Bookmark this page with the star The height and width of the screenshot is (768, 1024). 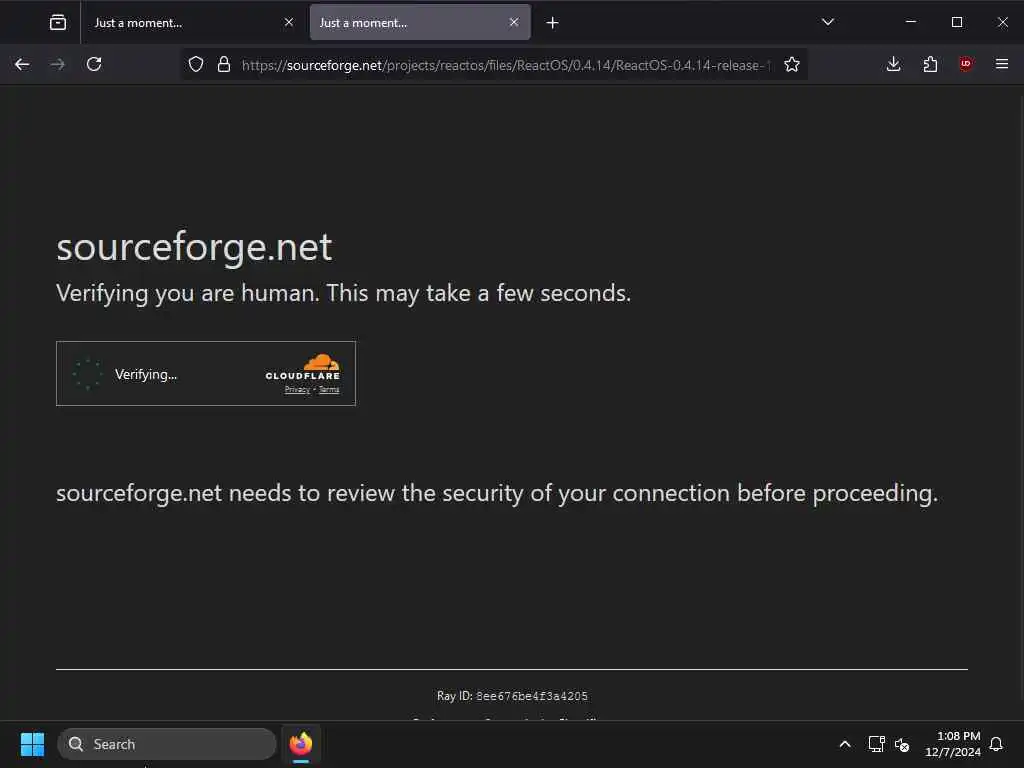click(792, 64)
